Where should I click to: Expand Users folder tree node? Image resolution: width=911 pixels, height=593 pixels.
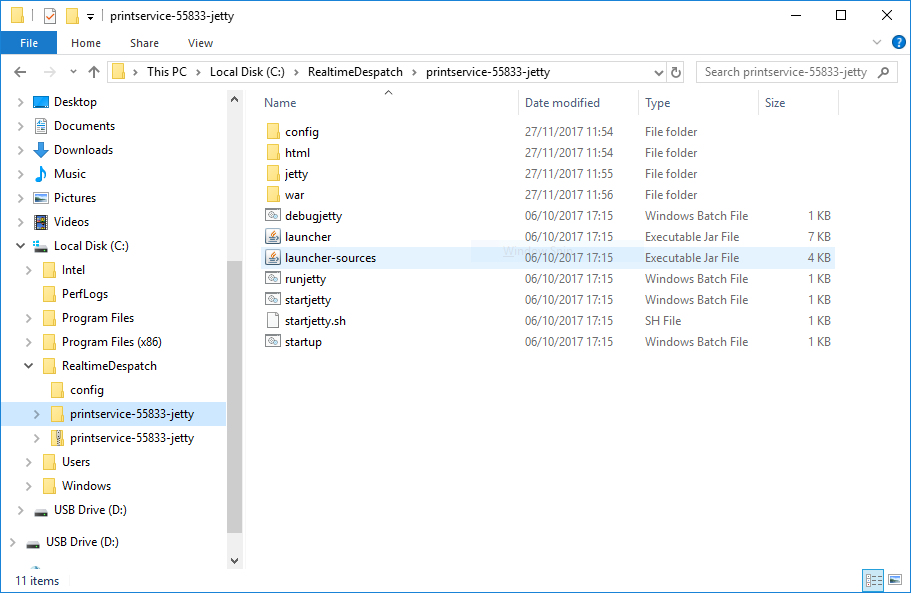pos(28,462)
